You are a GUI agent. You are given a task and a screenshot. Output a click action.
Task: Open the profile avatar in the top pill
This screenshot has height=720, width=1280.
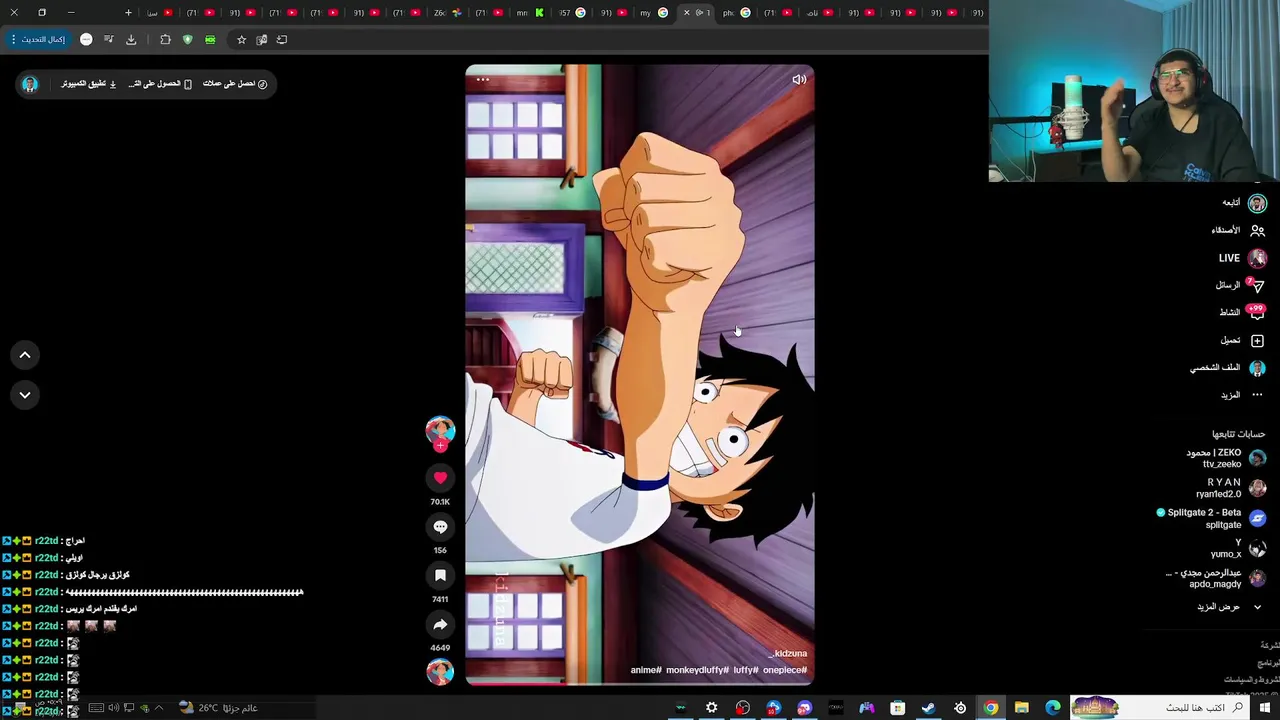coord(30,84)
